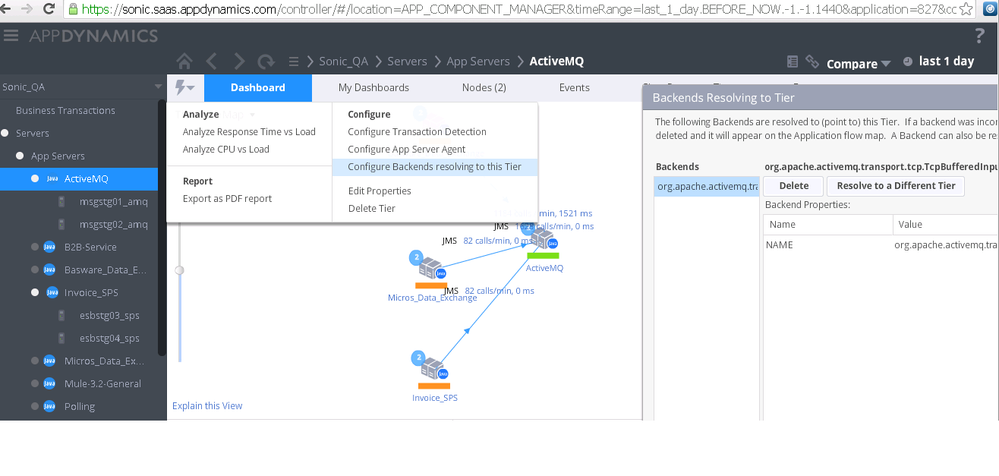The width and height of the screenshot is (999, 476).
Task: Go back in the browser
Action: click(7, 9)
